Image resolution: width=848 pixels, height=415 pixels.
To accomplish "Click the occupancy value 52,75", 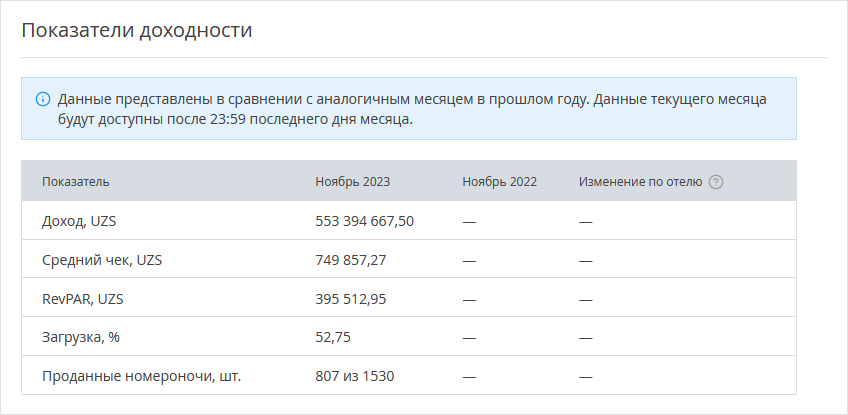I will point(333,337).
